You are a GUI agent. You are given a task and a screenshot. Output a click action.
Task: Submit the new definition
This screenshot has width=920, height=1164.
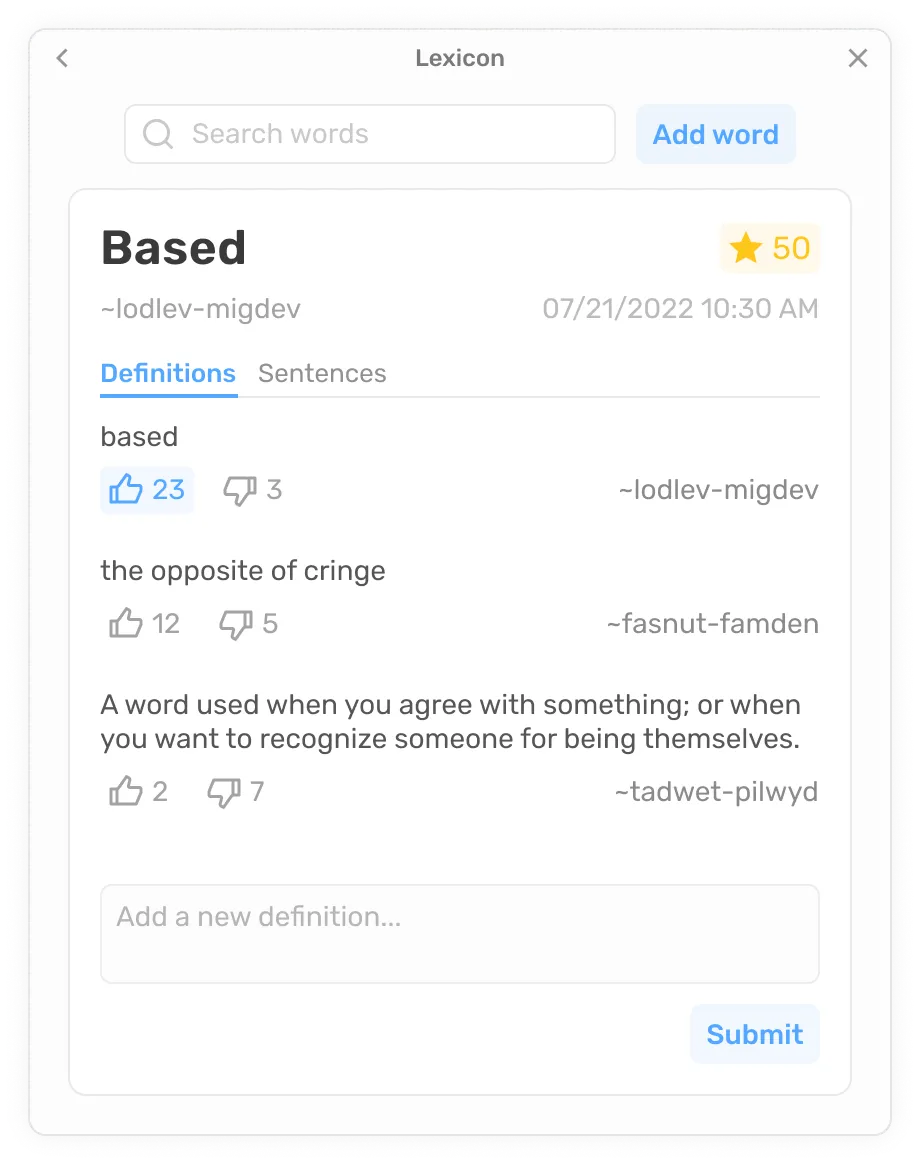point(754,1034)
